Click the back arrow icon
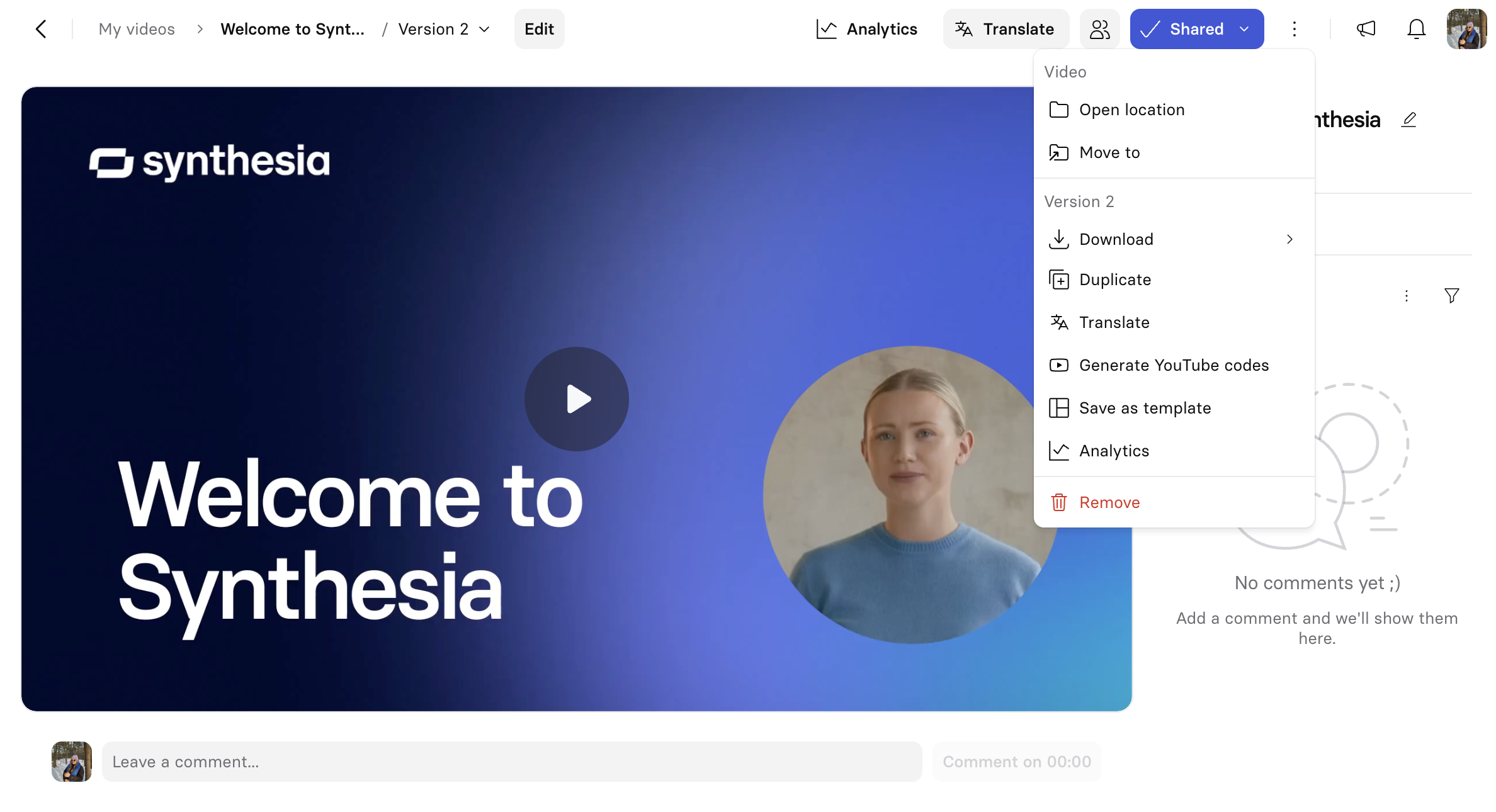Screen dimensions: 1496x812 tap(42, 29)
